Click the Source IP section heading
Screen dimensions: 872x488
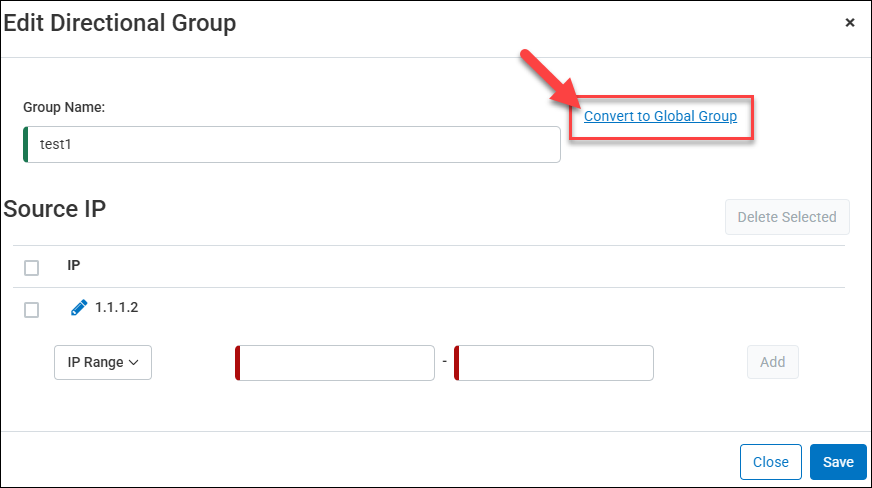[x=55, y=209]
